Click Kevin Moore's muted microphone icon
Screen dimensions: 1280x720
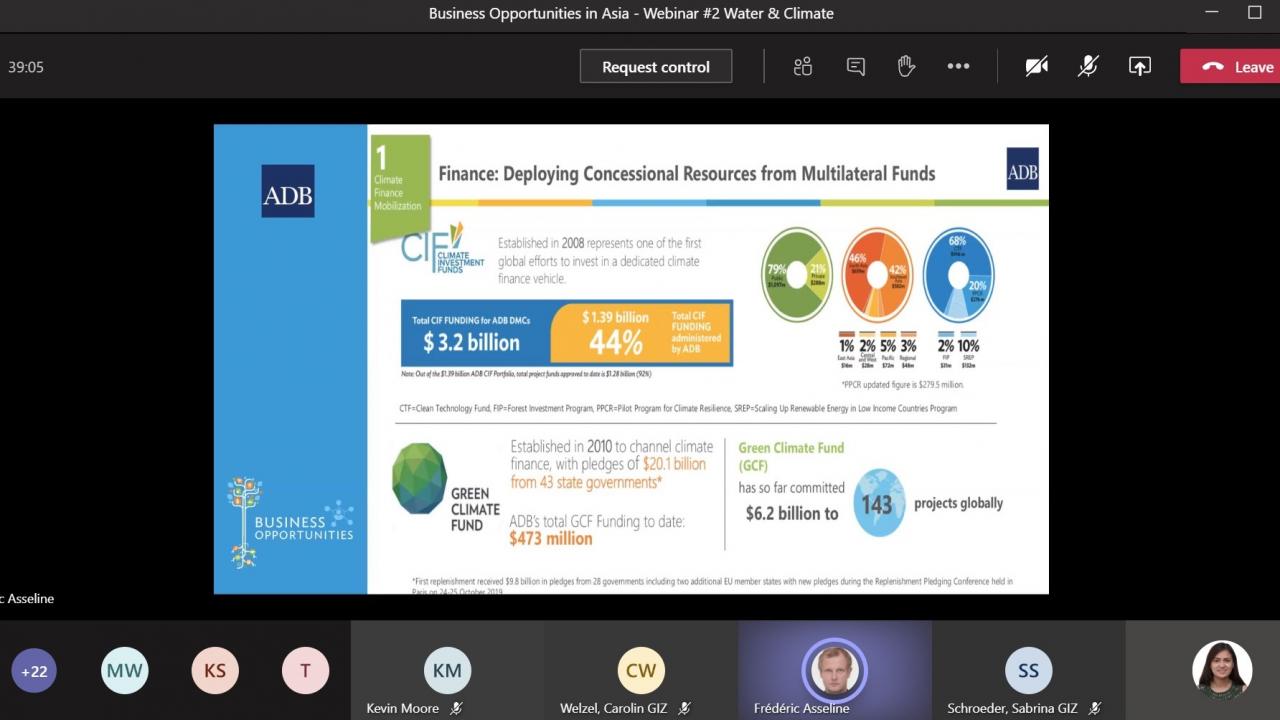[x=456, y=708]
